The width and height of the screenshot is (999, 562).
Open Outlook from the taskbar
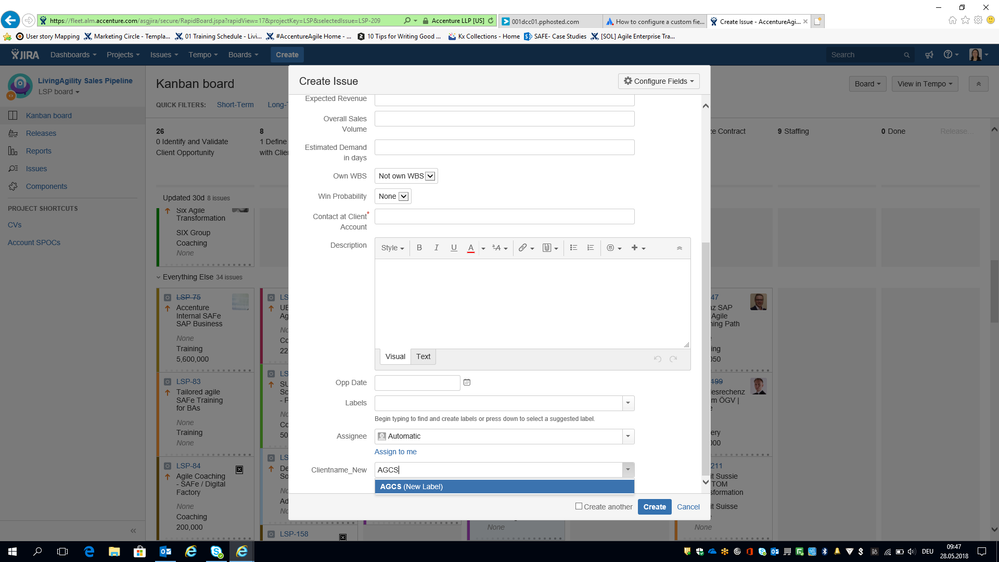[x=165, y=551]
